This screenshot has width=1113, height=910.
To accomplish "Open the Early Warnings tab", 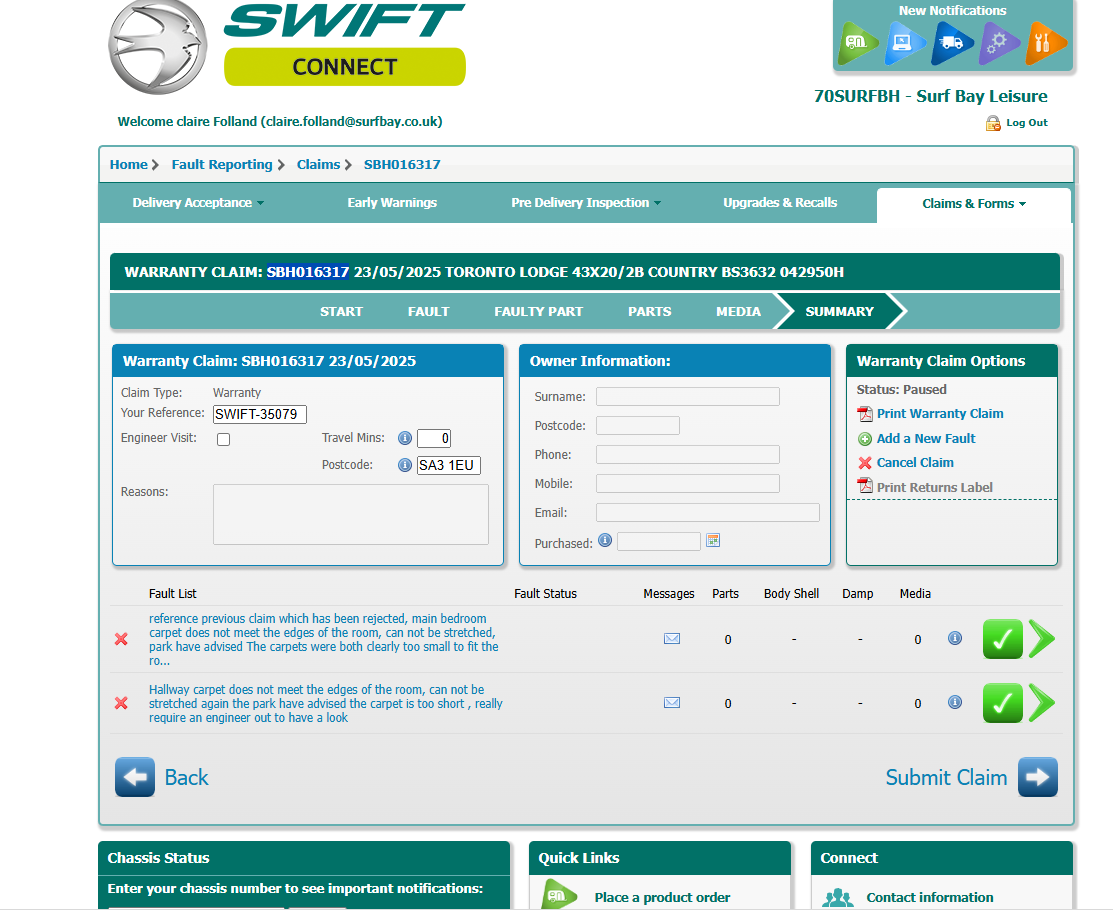I will 392,203.
